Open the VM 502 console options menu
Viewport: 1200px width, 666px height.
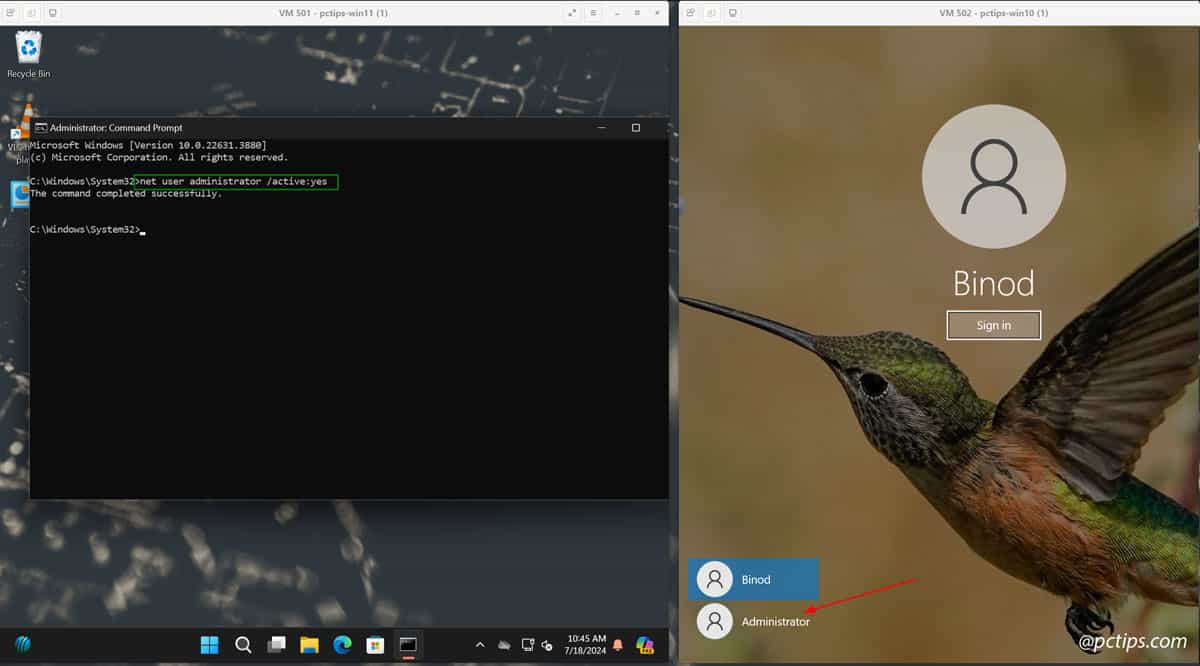(x=690, y=12)
